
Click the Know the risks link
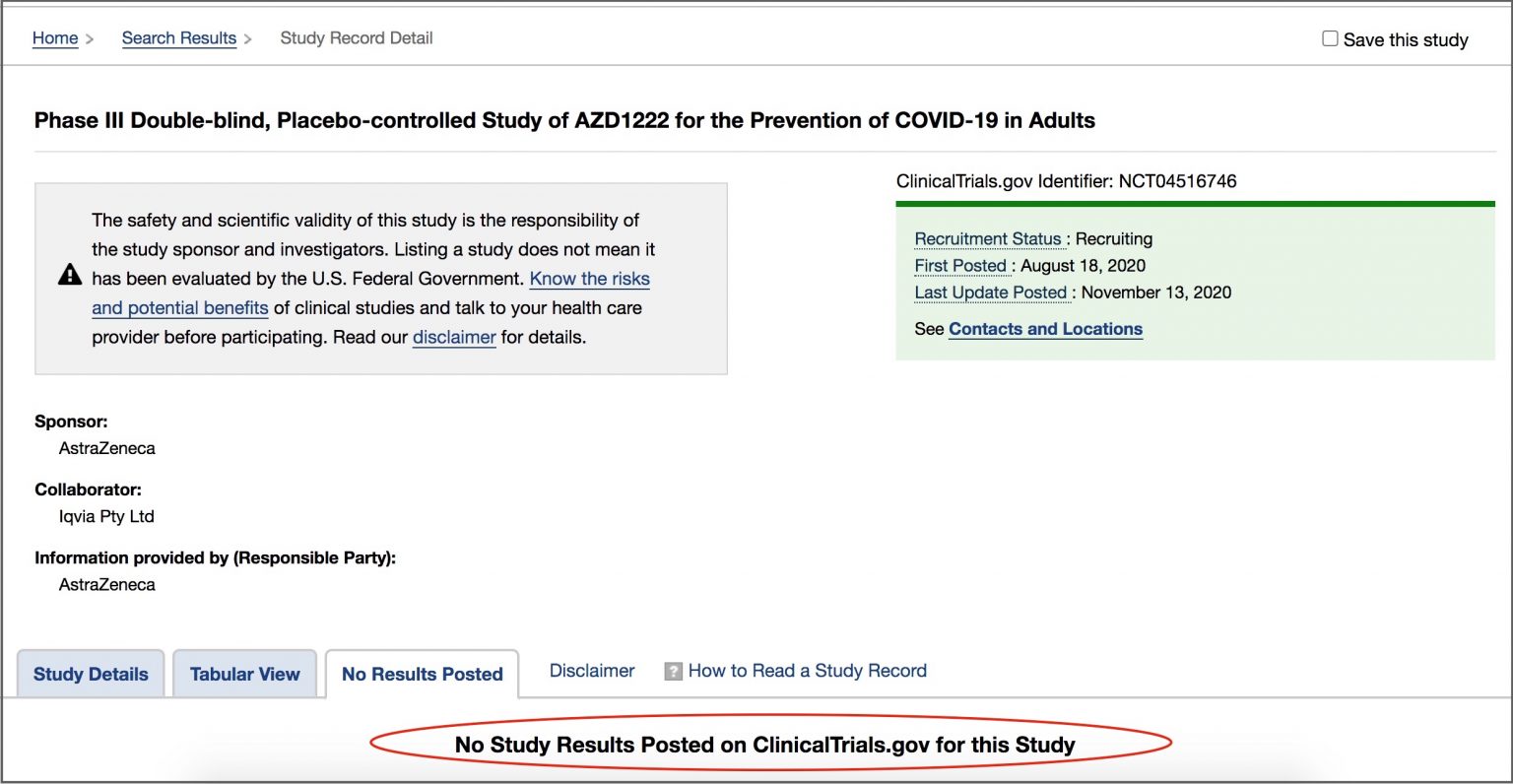[x=590, y=279]
